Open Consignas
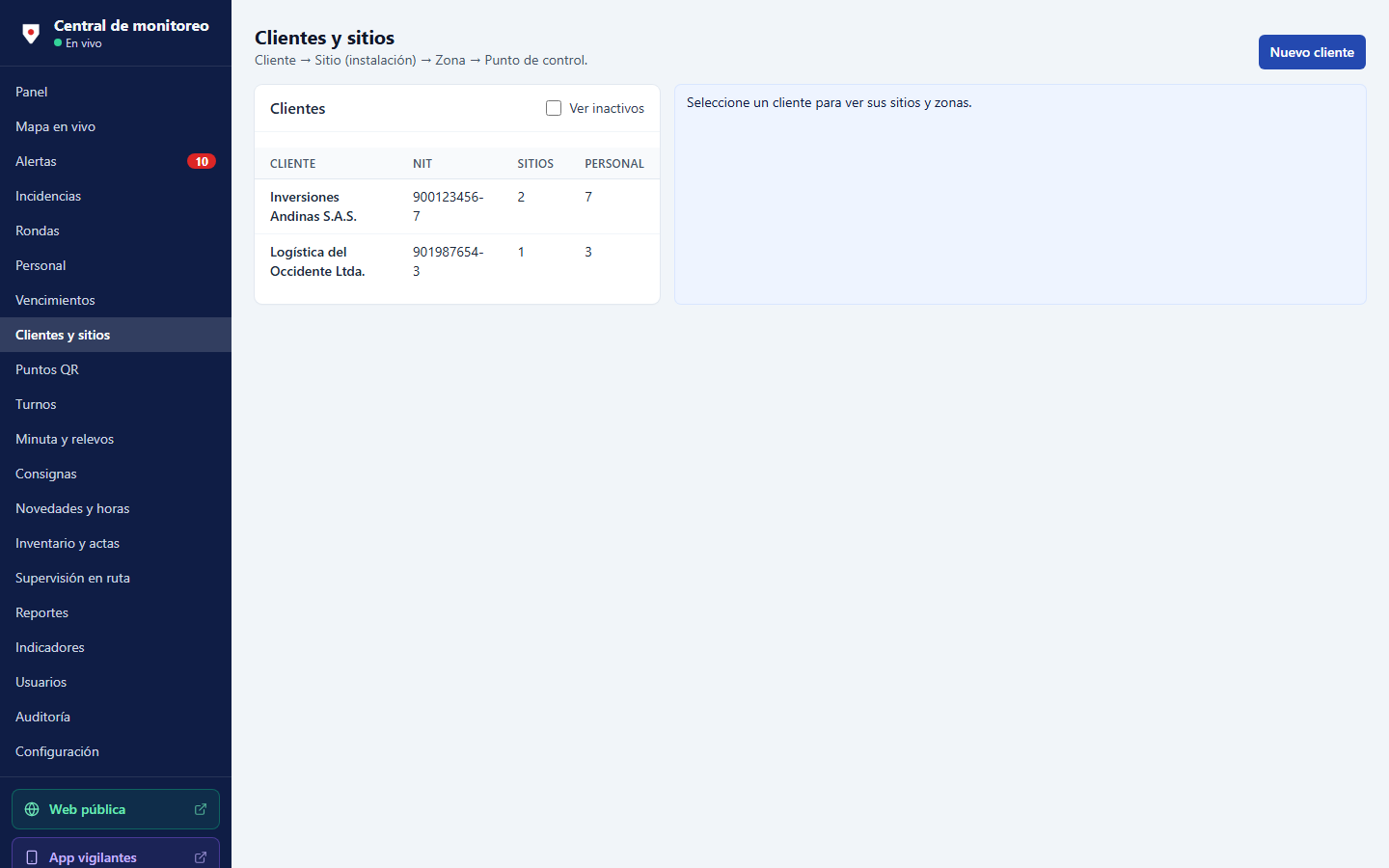Image resolution: width=1389 pixels, height=868 pixels. tap(116, 474)
